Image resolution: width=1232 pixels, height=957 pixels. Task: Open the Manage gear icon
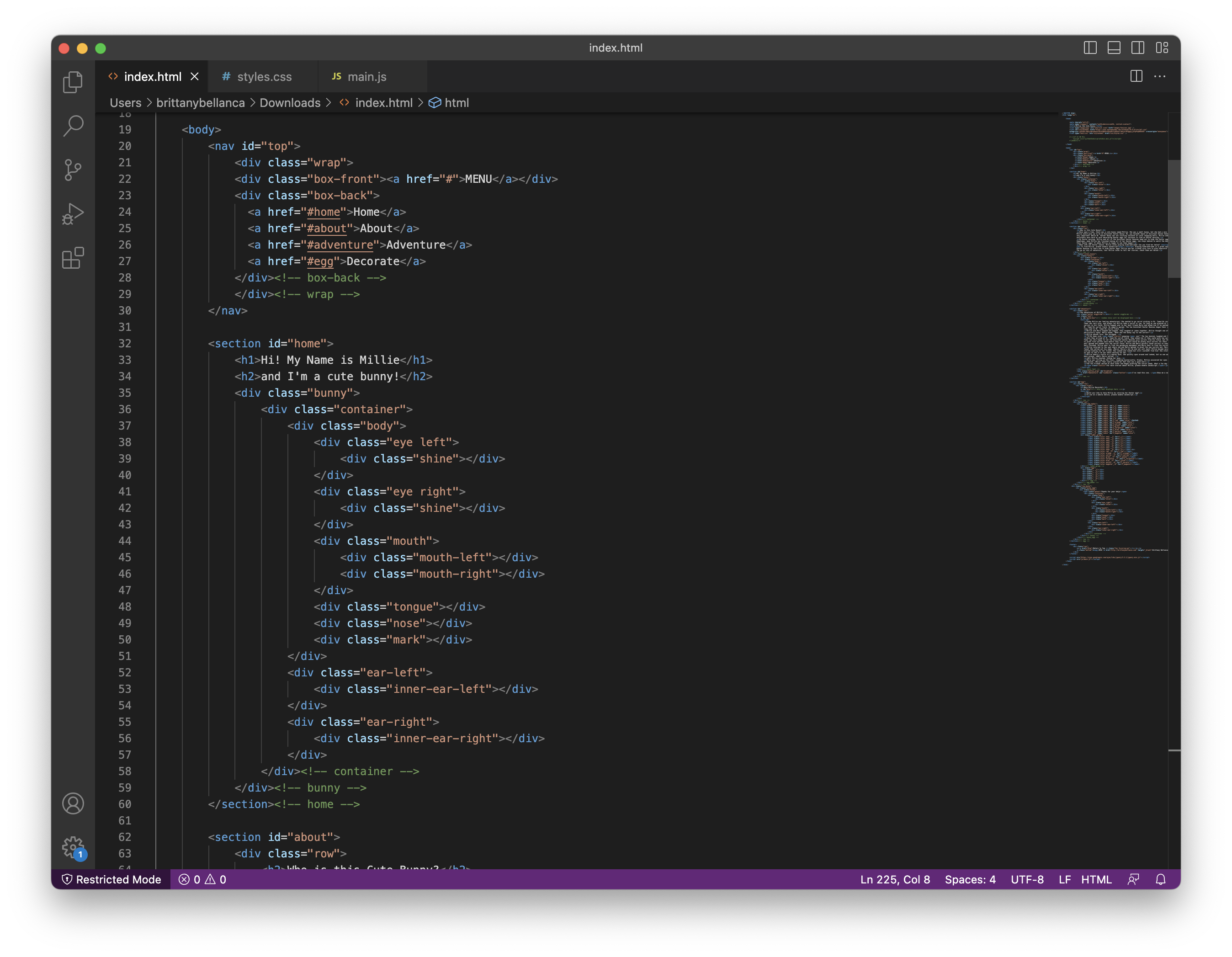pos(73,847)
